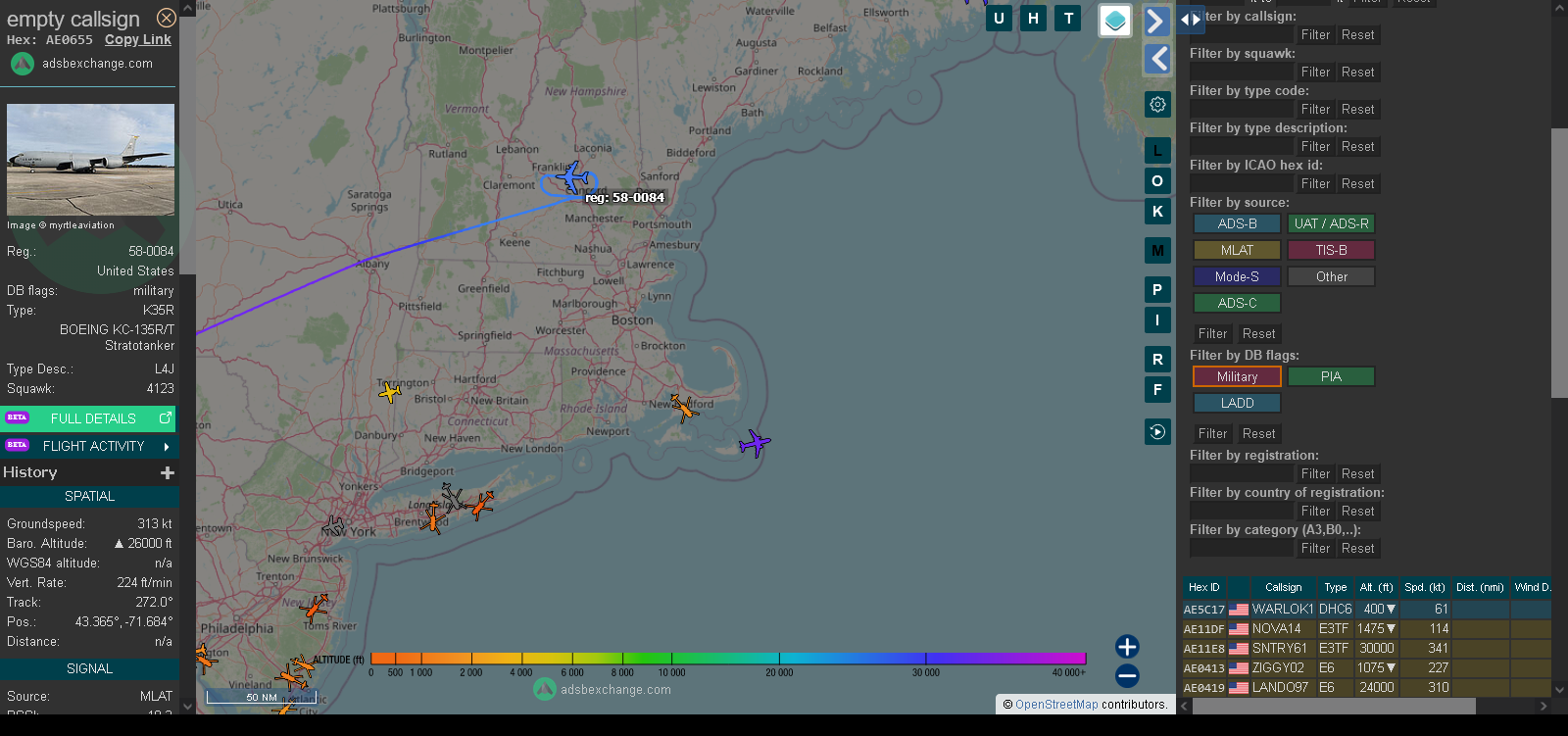Click the T map toolbar button
Screen dimensions: 1568x736
[x=1068, y=18]
